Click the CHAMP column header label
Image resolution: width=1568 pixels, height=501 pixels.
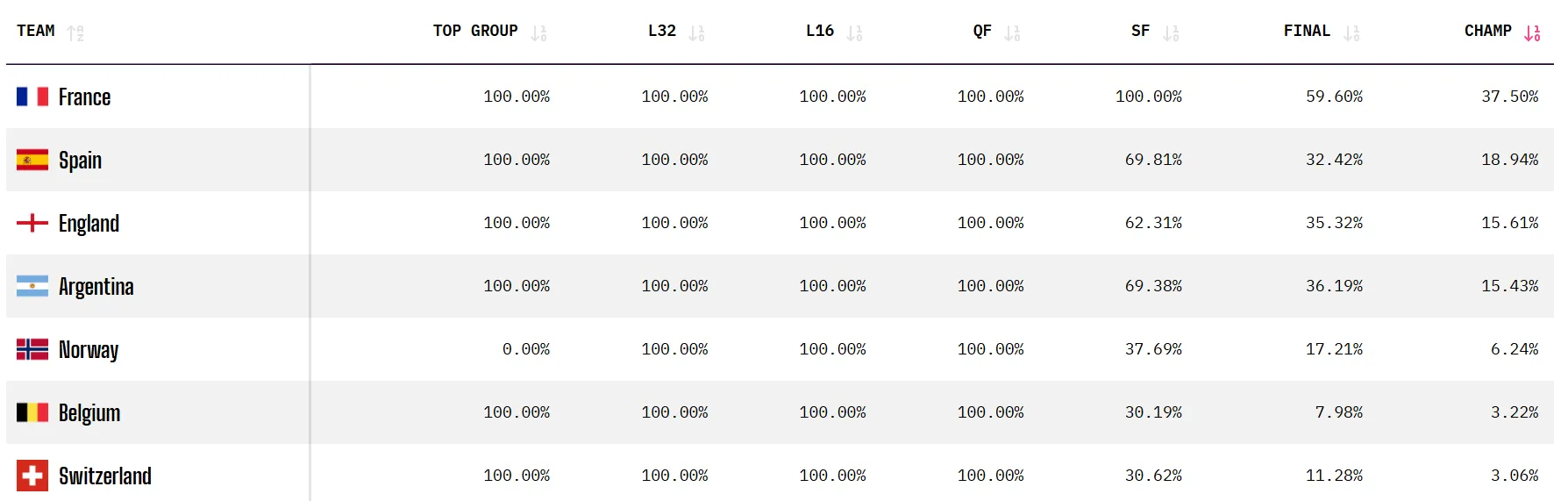pos(1488,31)
